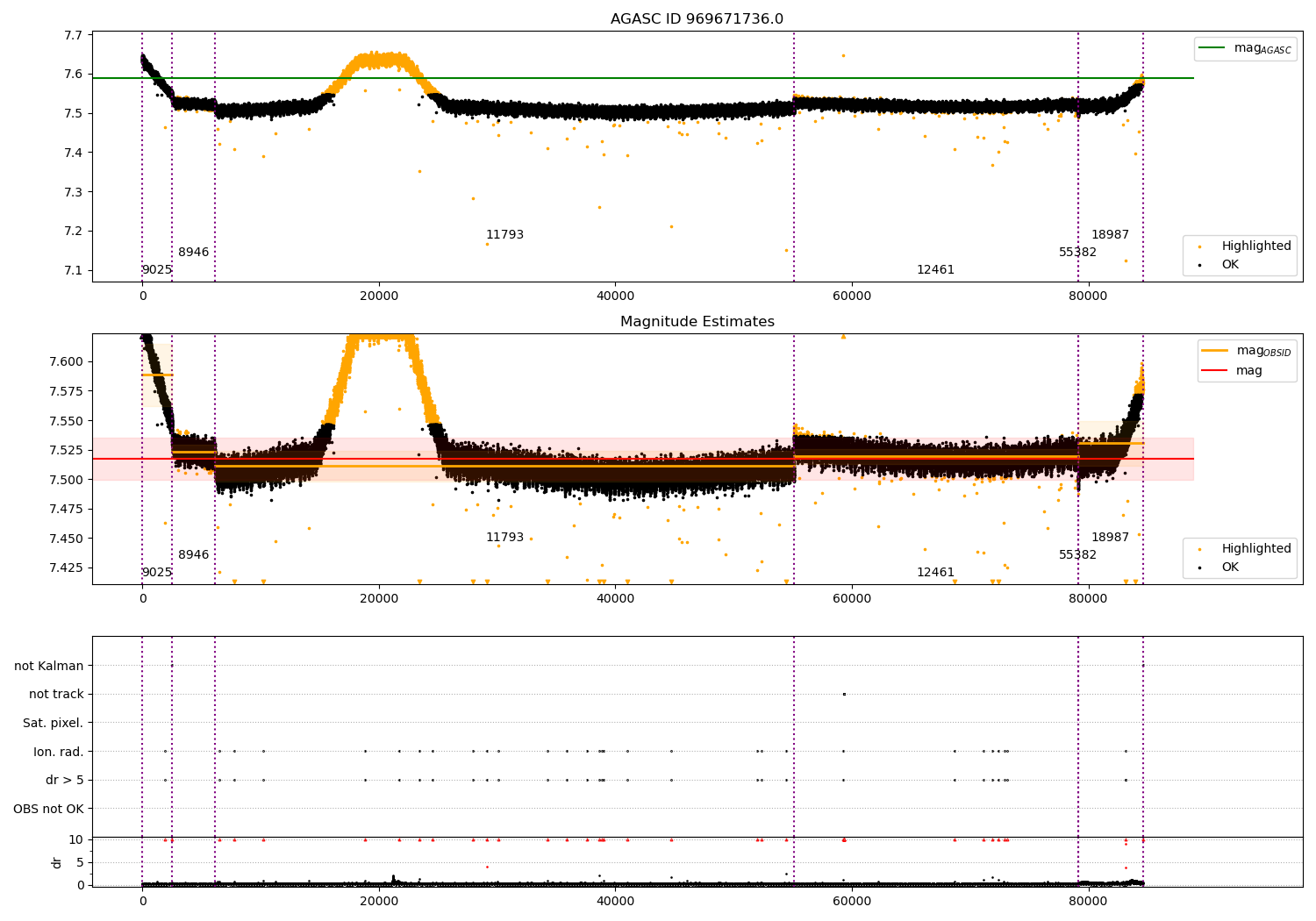The height and width of the screenshot is (921, 1316).
Task: Click obsid label 12461 in Magnitude Estimates plot
Action: 935,572
